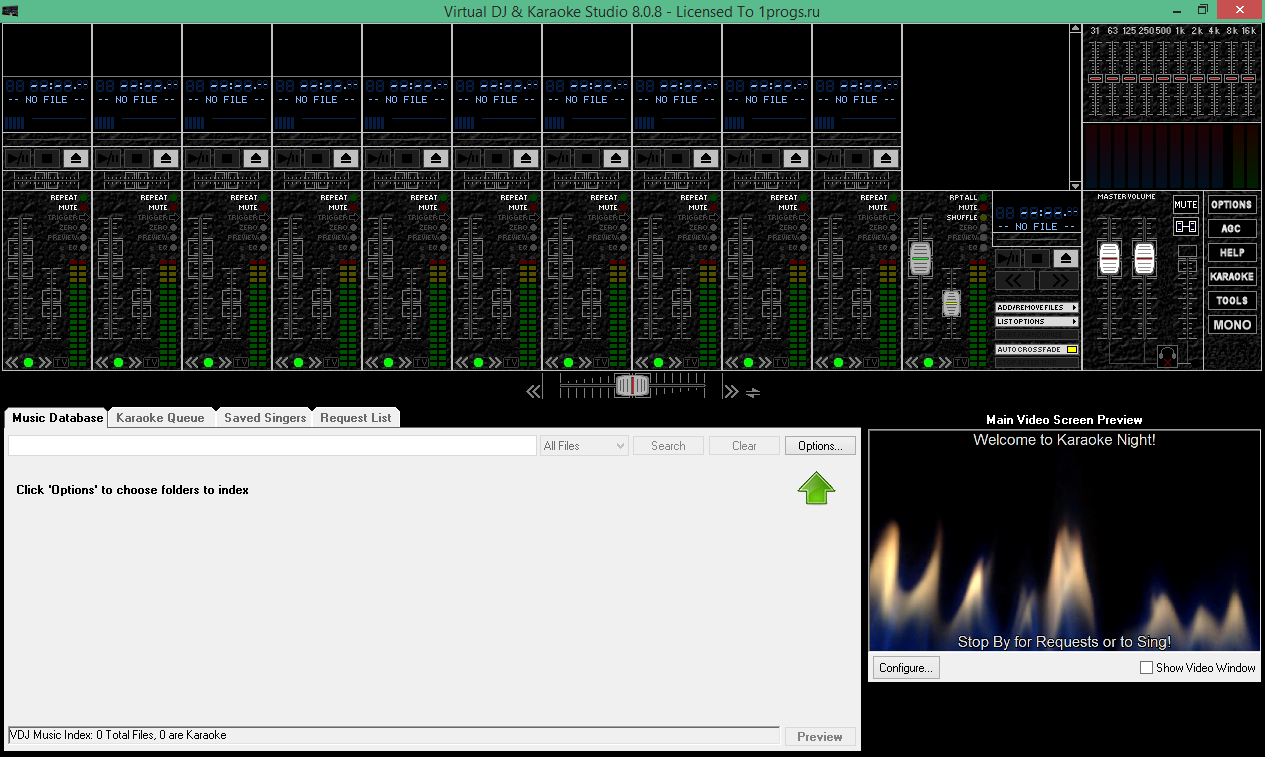
Task: Click the left double-arrow at bottom of first deck
Action: [13, 362]
